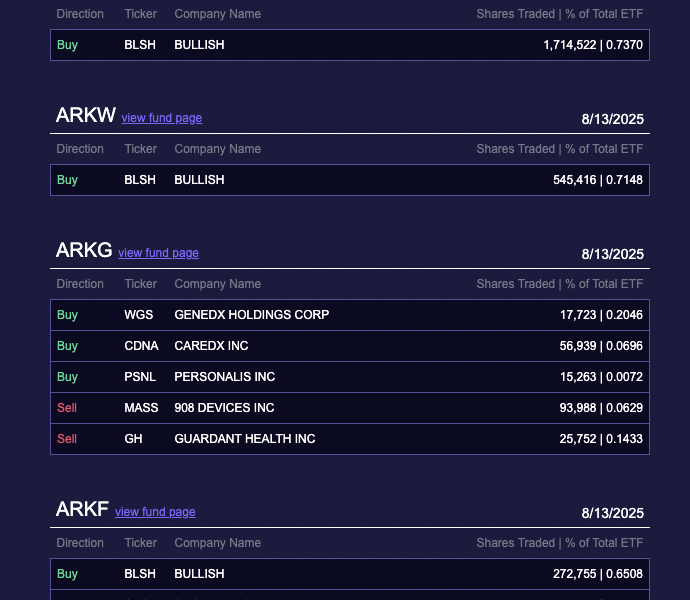Click Company Name header in ARKW table
This screenshot has height=600, width=690.
pyautogui.click(x=217, y=149)
